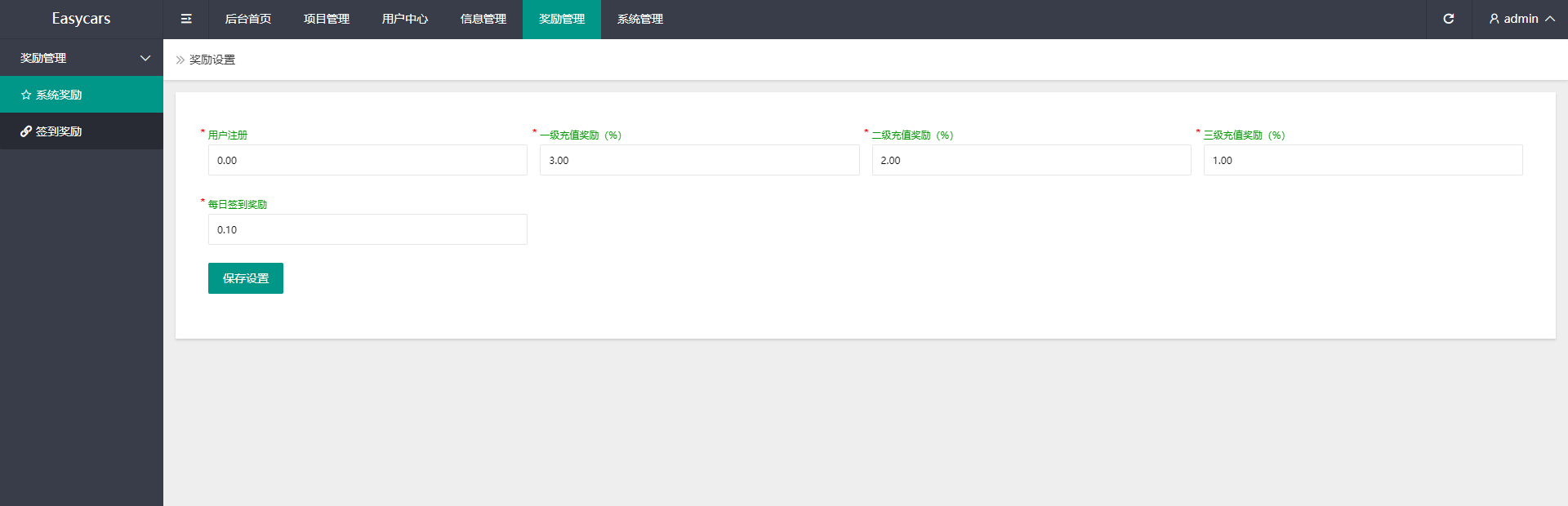Click the 每日签到奖励 label
The height and width of the screenshot is (506, 1568).
tap(238, 205)
